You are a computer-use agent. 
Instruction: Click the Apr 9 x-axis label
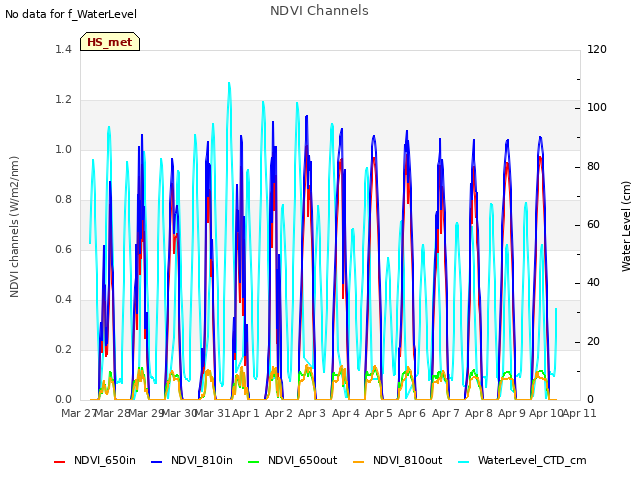(512, 413)
